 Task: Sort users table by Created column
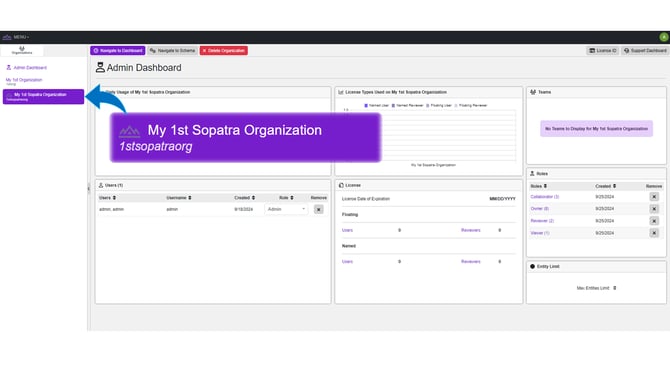coord(244,198)
